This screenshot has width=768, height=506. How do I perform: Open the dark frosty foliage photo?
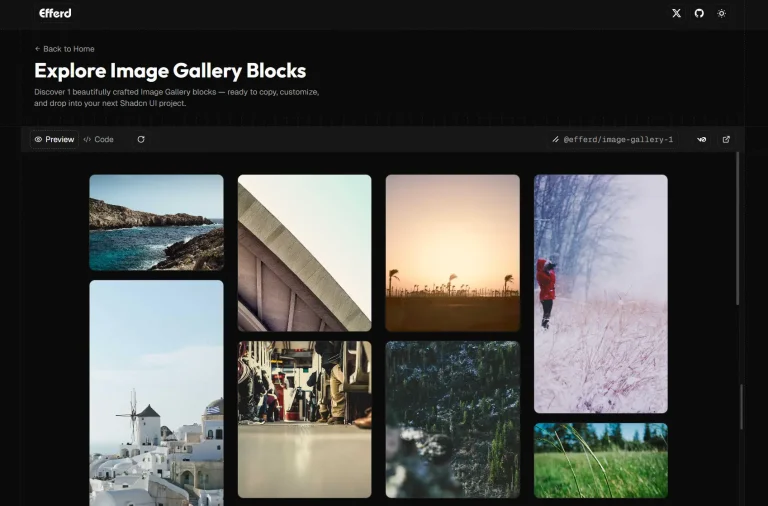[452, 419]
